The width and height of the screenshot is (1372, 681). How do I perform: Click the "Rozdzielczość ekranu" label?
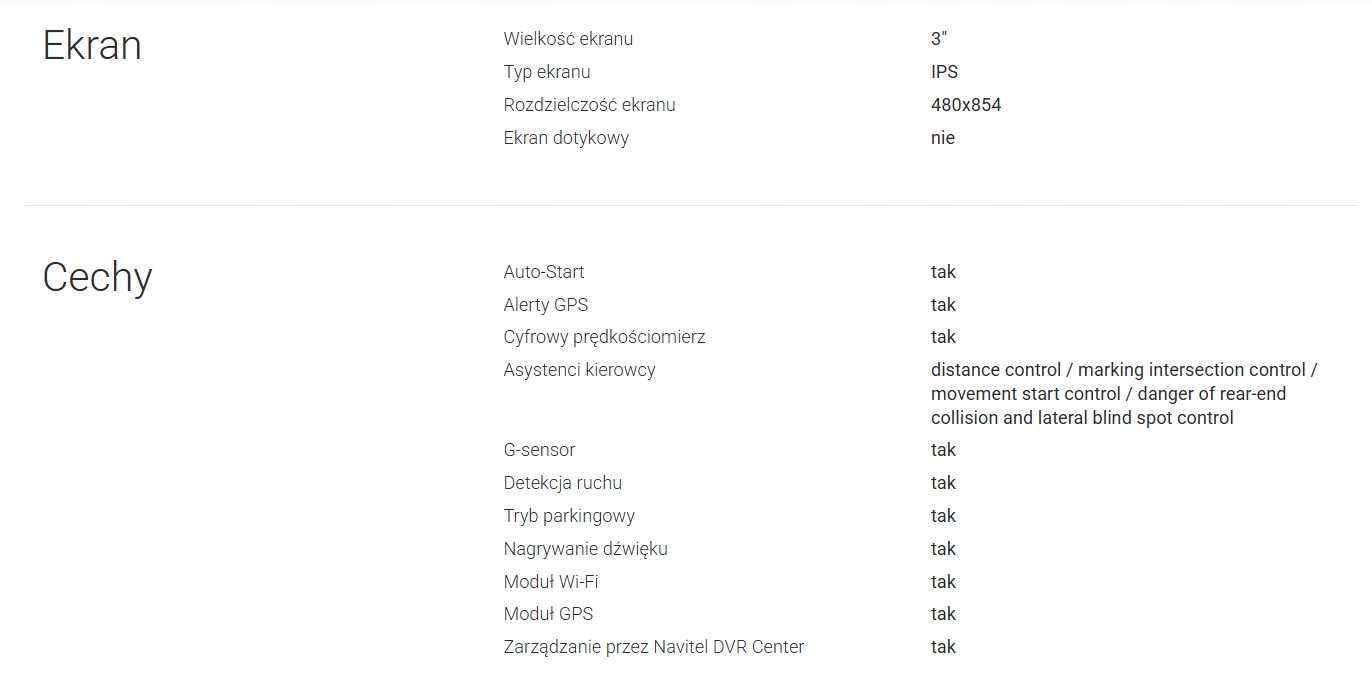(589, 105)
